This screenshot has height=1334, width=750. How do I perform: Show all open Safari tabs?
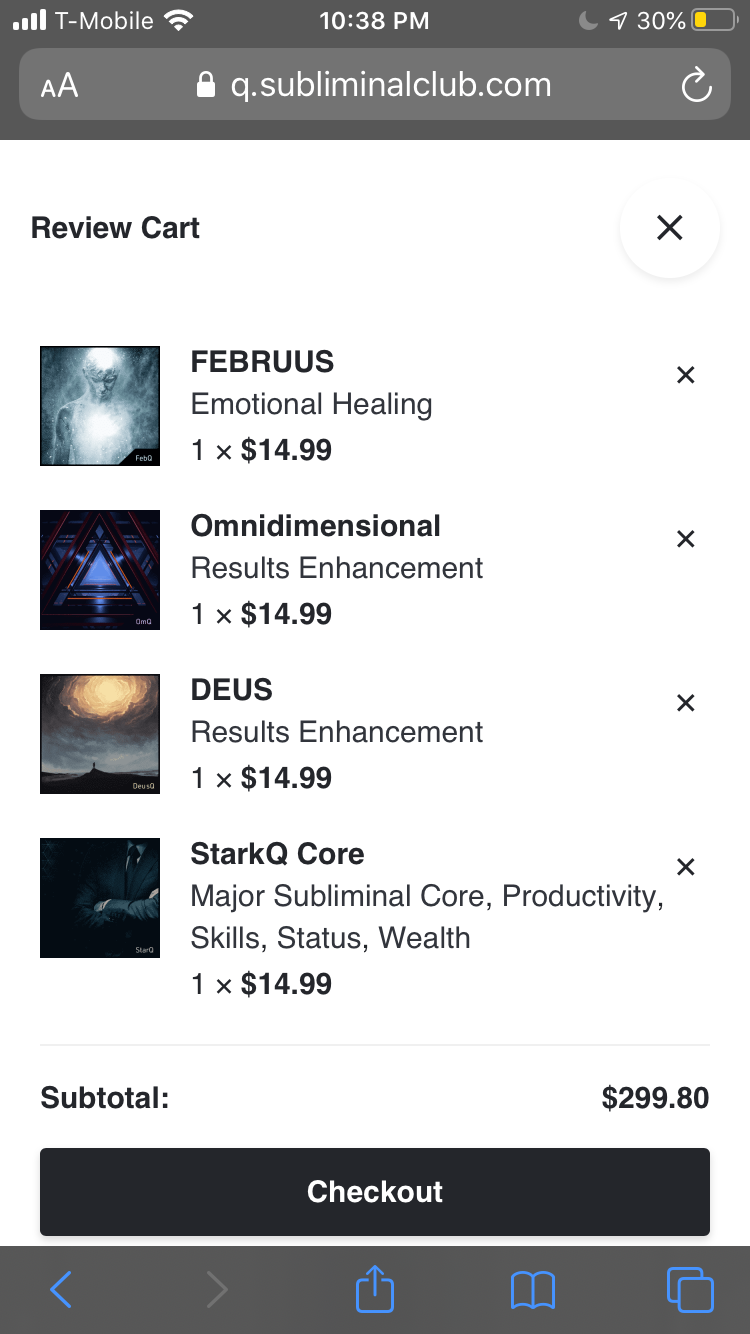coord(689,1290)
